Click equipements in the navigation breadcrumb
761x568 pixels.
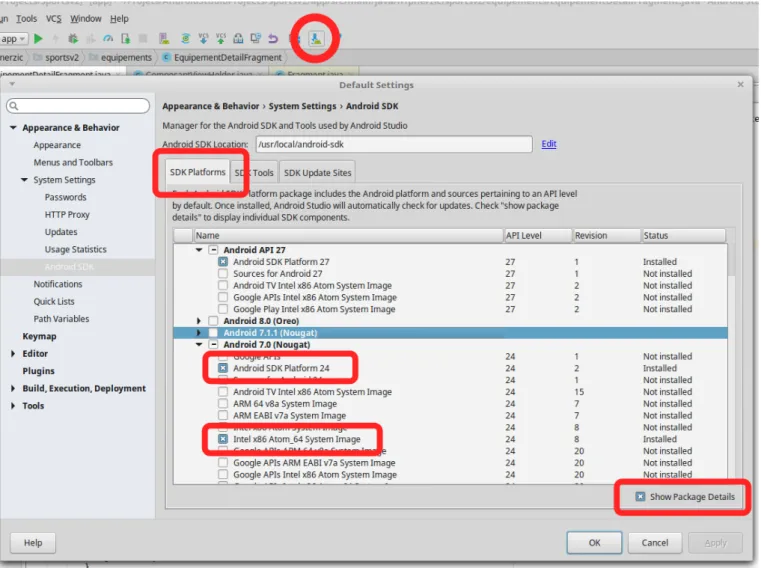click(x=126, y=57)
